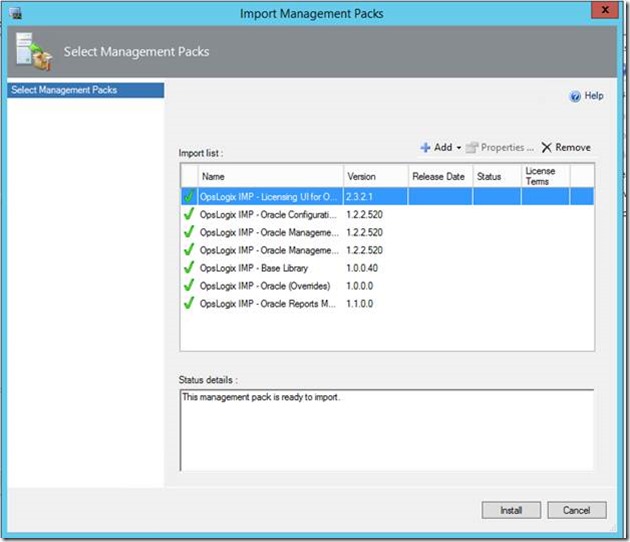Screen dimensions: 630x542
Task: Click green checkmark next to Base Library
Action: tap(188, 268)
